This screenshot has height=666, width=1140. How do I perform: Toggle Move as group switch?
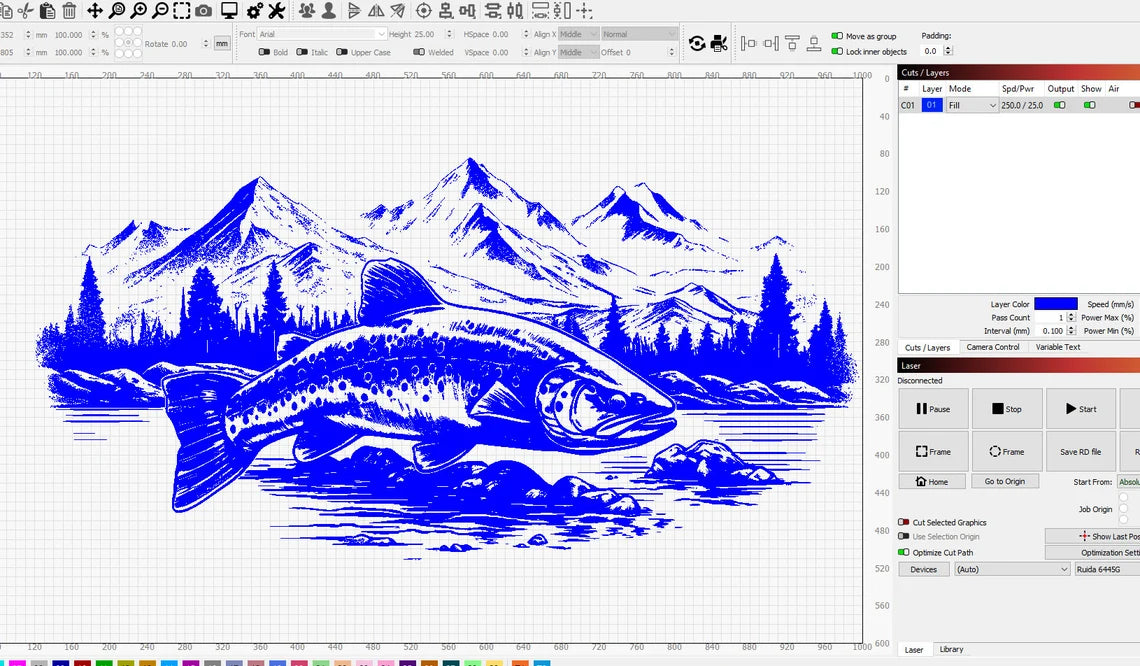tap(837, 36)
